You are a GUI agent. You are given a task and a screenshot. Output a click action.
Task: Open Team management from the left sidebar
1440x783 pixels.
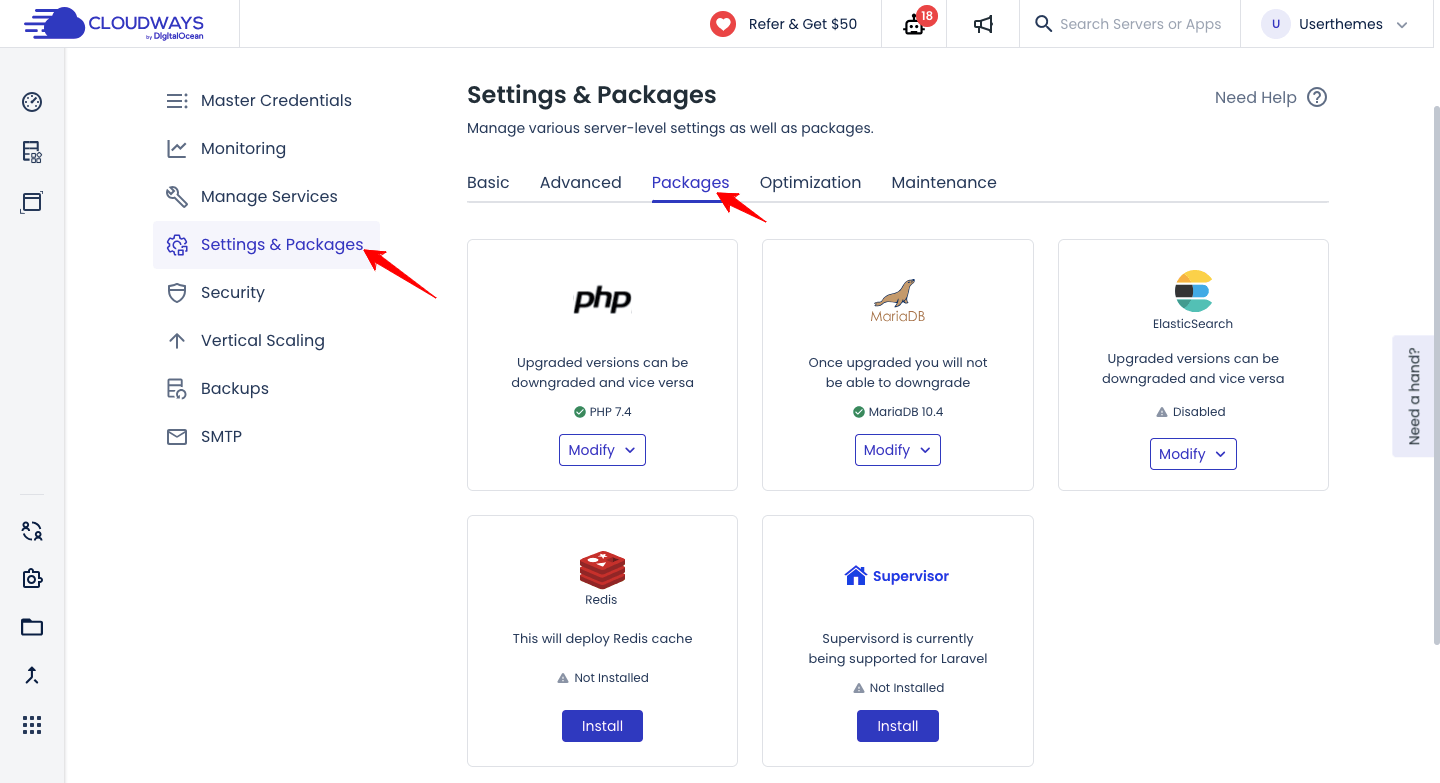click(31, 531)
